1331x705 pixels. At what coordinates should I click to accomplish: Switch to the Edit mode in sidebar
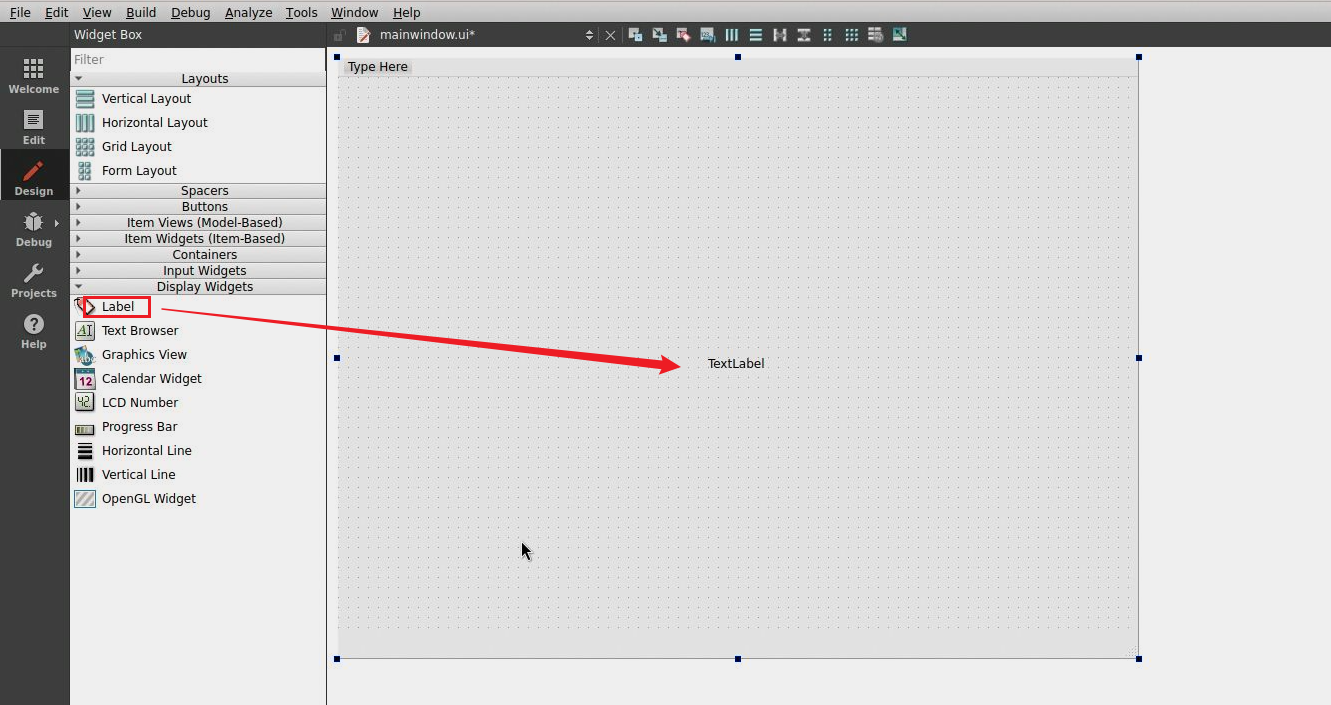[34, 127]
